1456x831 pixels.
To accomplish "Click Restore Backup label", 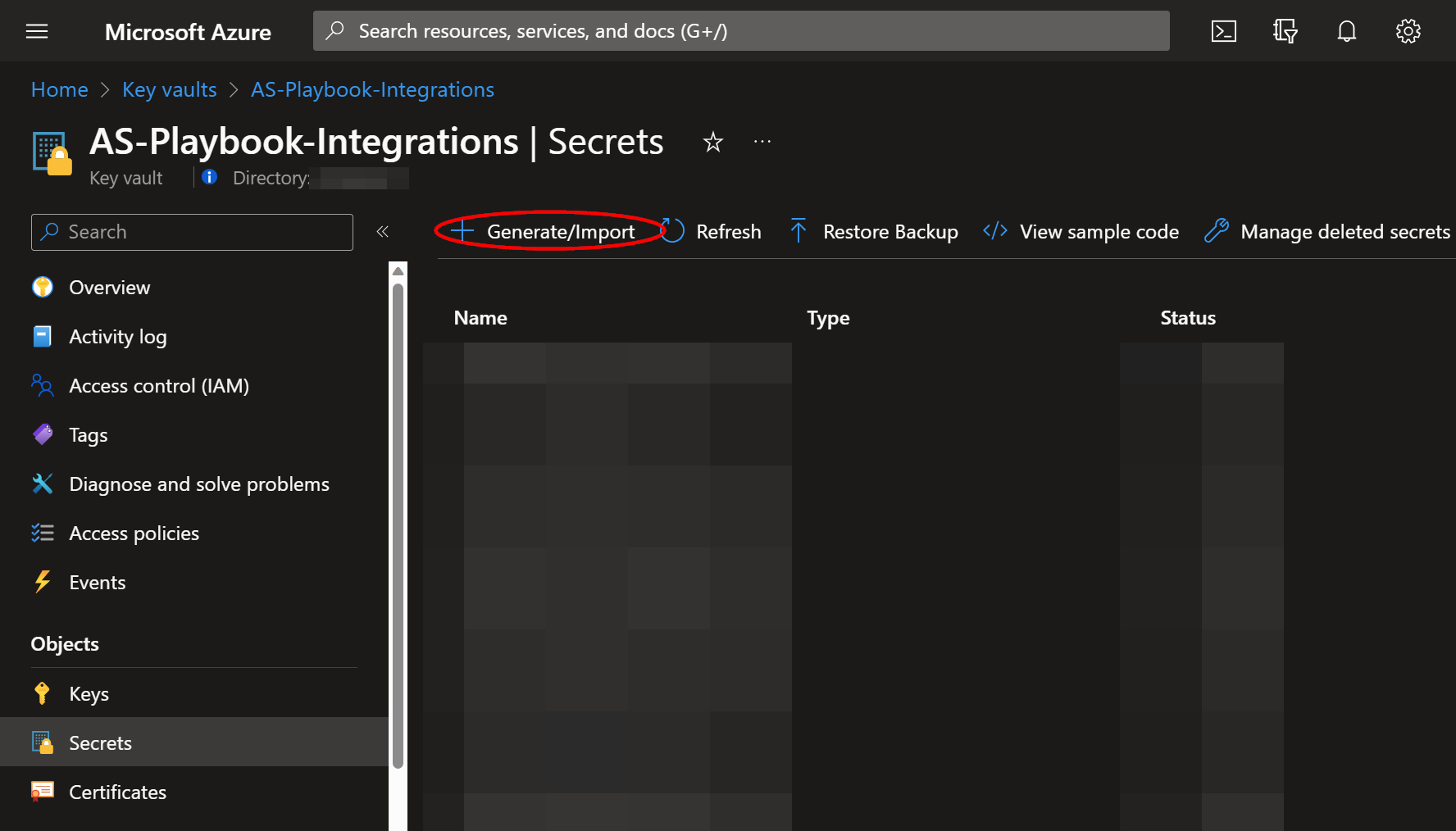I will click(890, 232).
